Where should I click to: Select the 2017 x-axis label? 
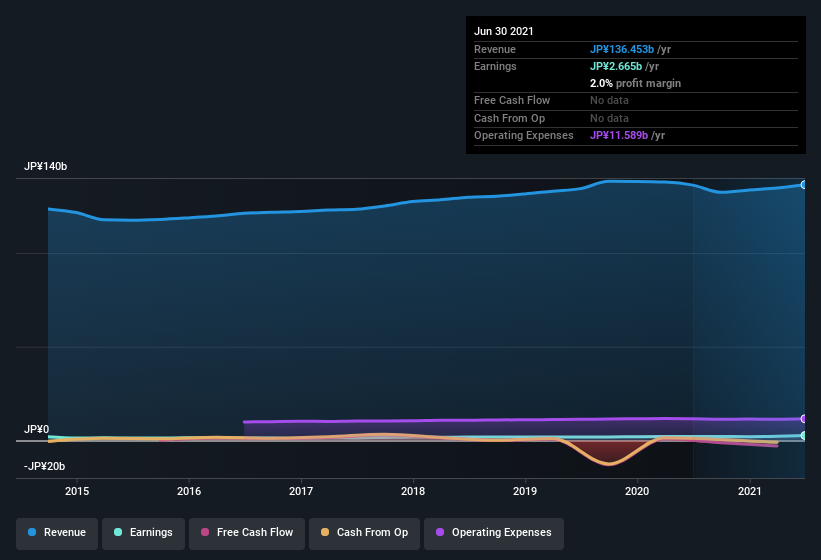[301, 491]
